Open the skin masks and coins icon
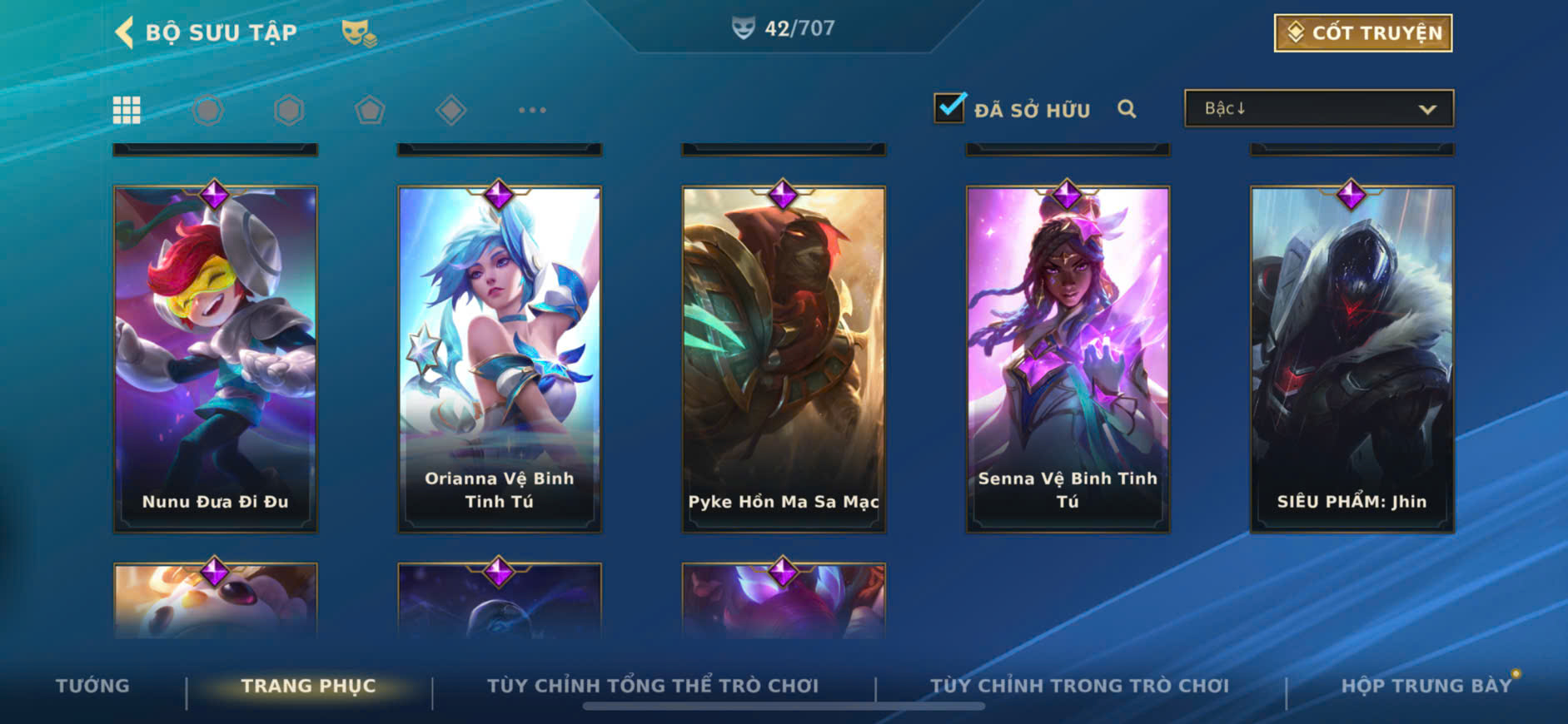 (359, 33)
